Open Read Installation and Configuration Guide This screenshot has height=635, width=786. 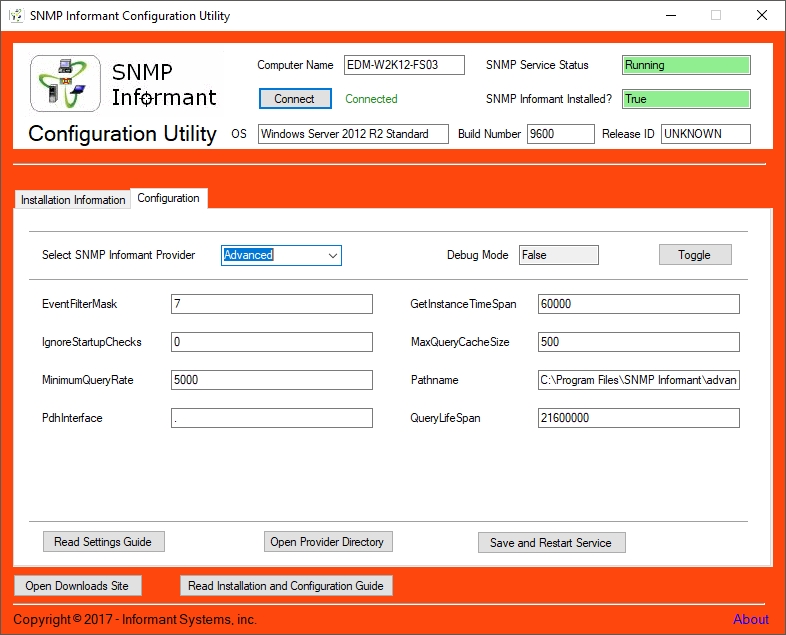(286, 586)
